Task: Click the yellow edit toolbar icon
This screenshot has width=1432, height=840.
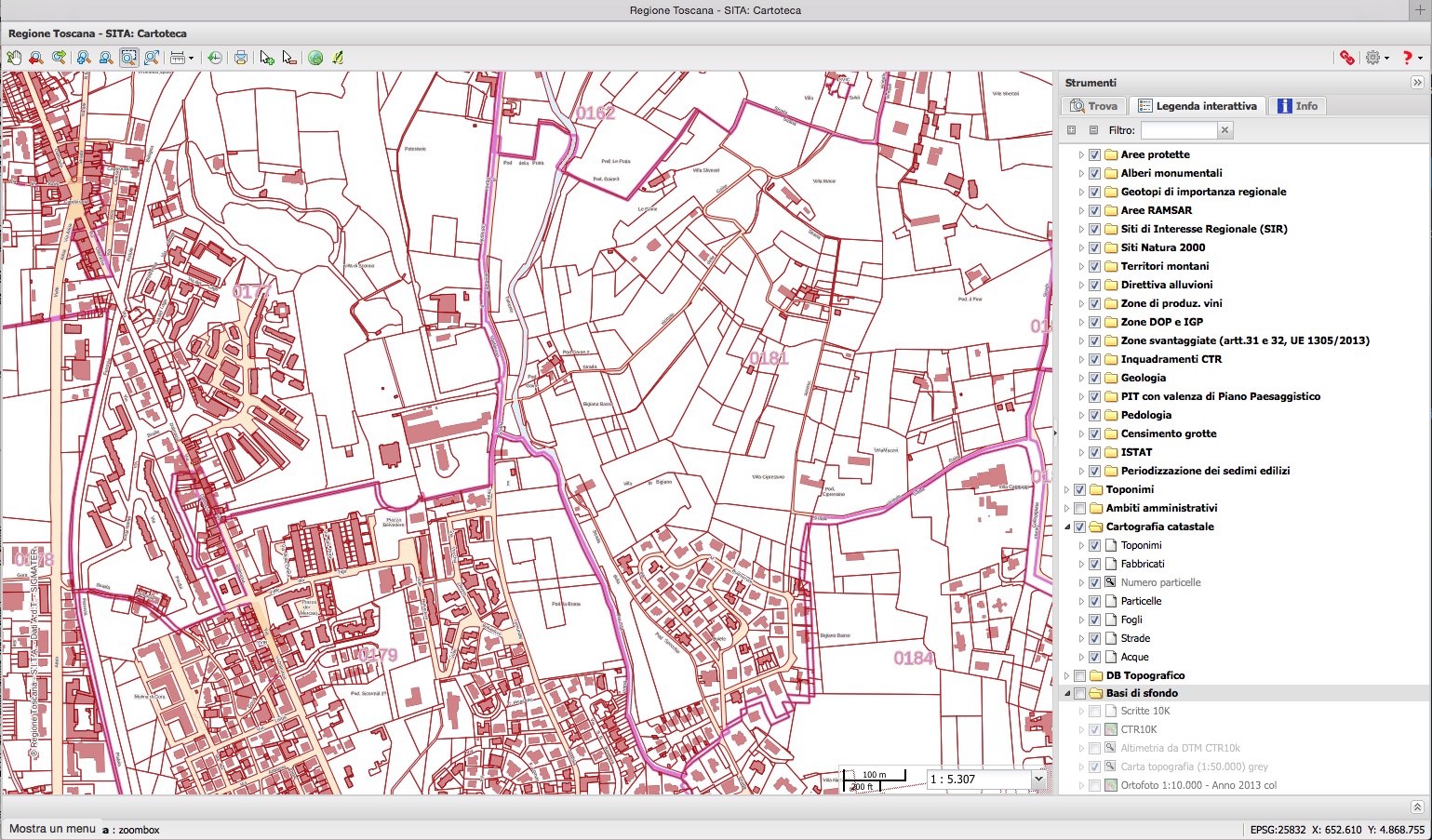Action: click(x=338, y=58)
